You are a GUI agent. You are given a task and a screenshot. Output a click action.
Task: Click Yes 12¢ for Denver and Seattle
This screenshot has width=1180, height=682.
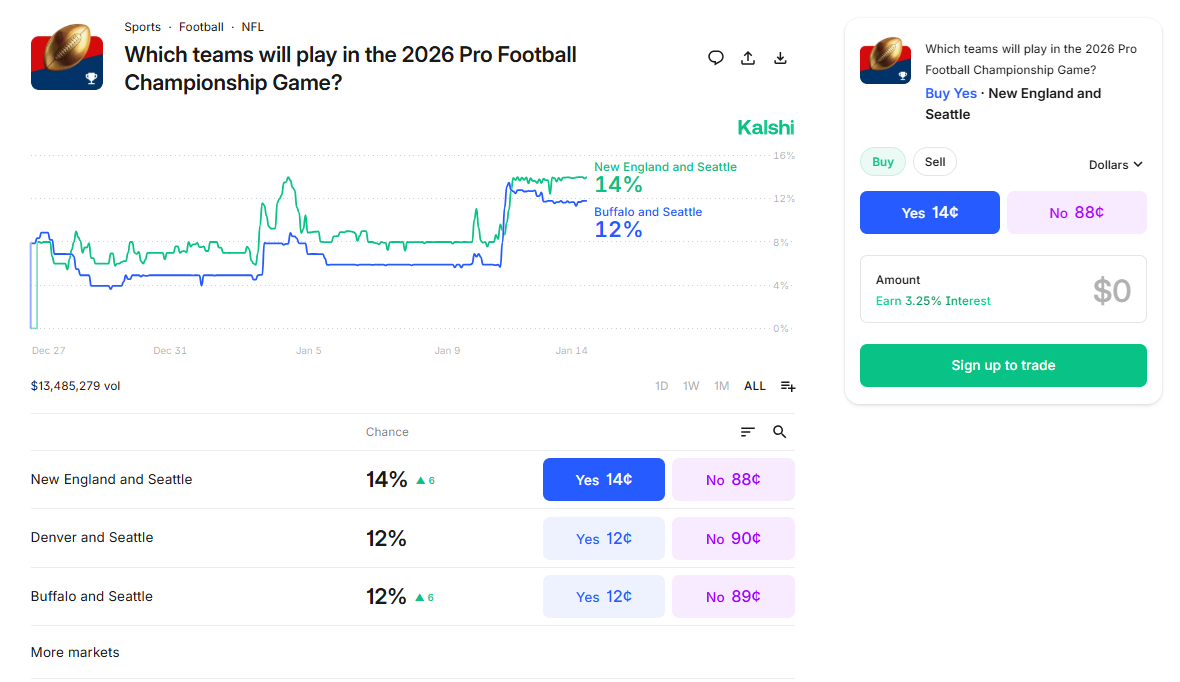click(x=603, y=536)
